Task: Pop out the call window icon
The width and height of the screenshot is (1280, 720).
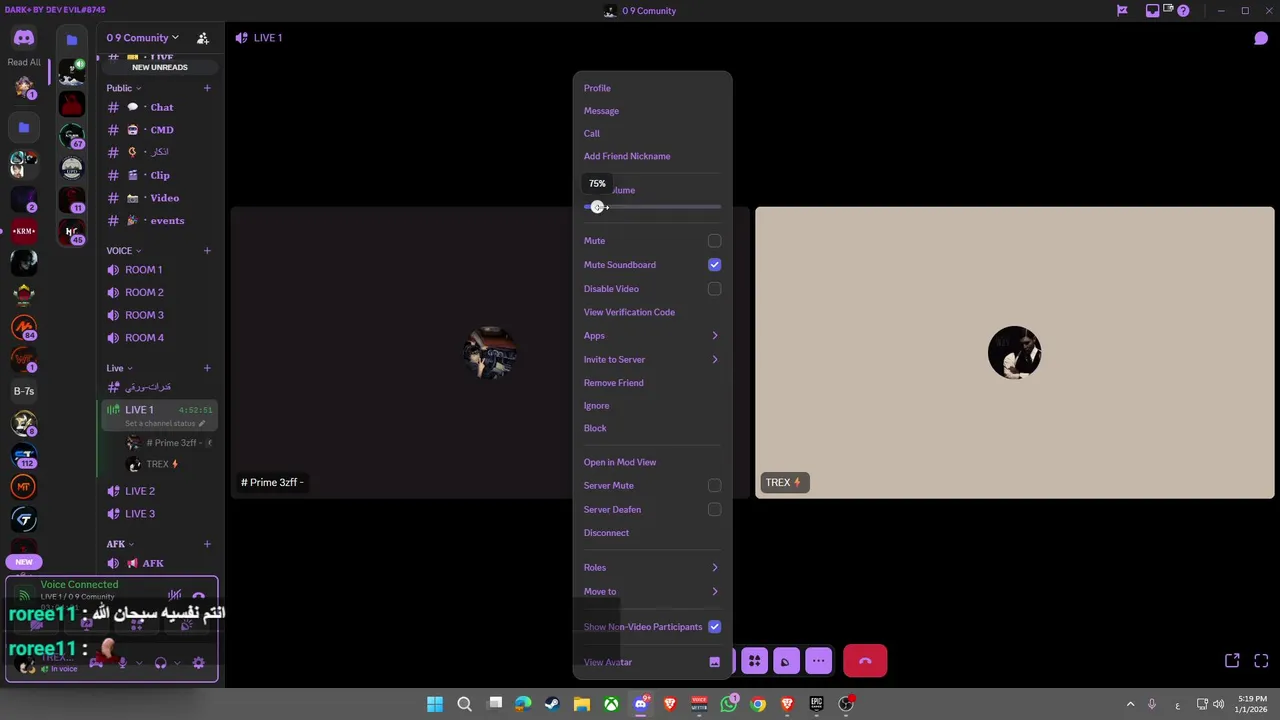Action: coord(1232,661)
